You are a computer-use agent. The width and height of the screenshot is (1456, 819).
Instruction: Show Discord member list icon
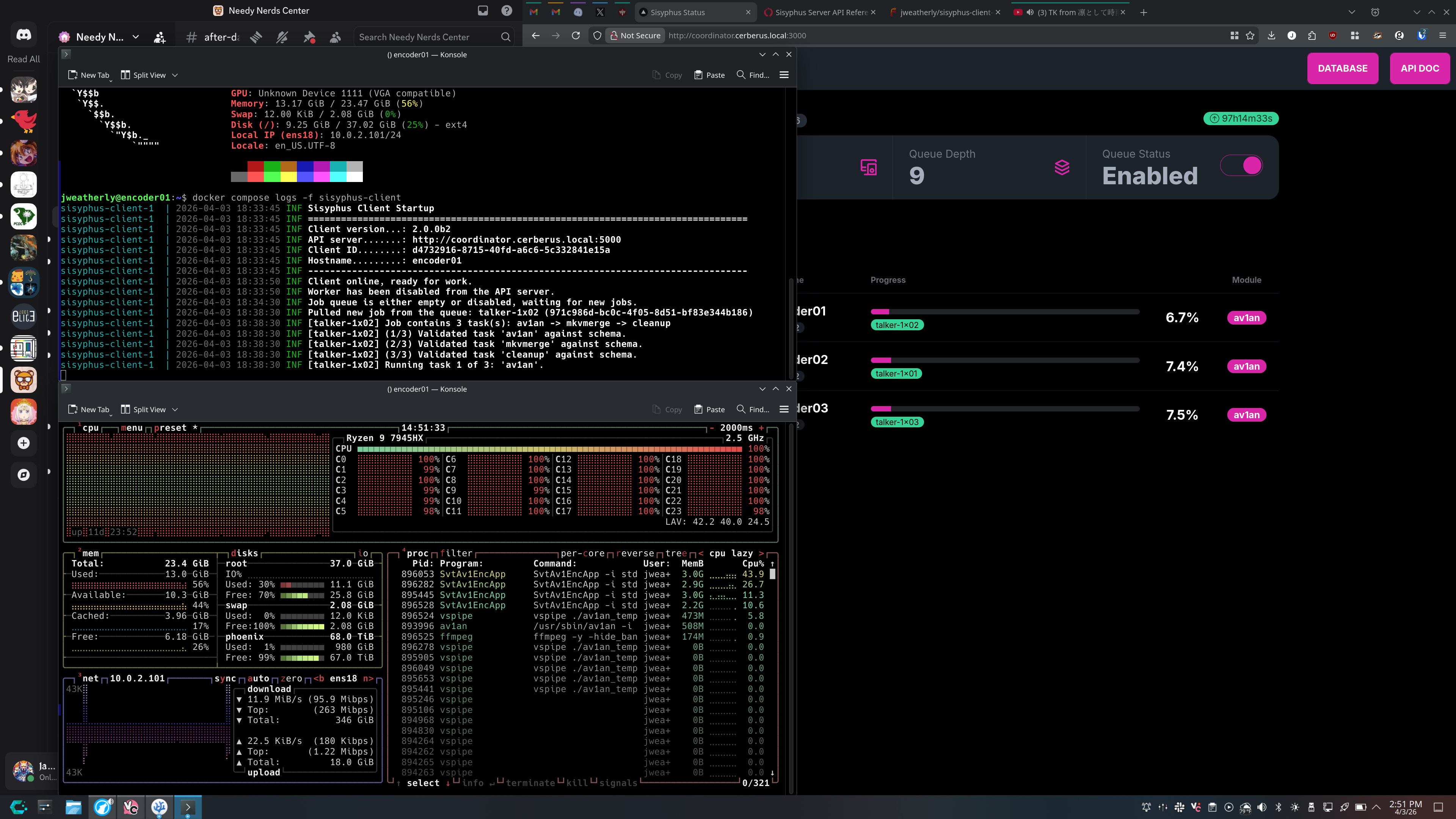click(x=335, y=37)
